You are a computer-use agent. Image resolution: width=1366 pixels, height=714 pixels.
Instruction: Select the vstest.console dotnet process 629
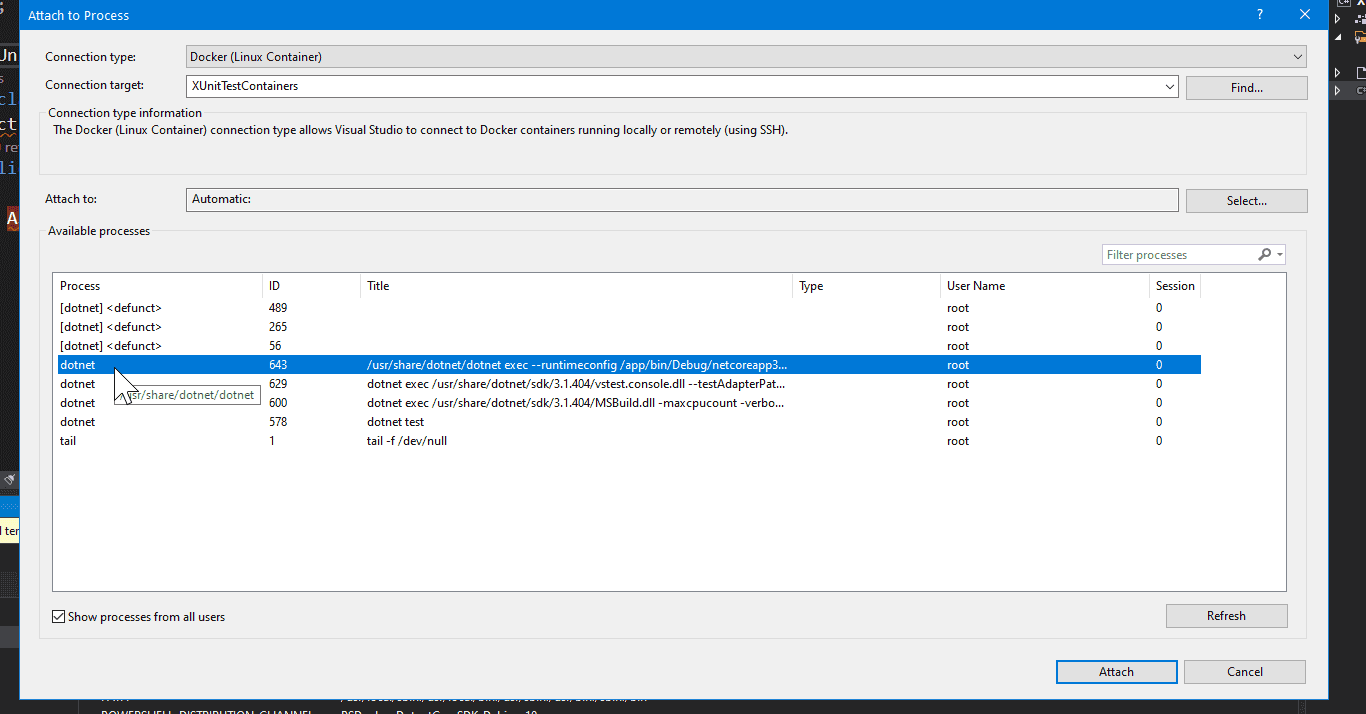(x=575, y=384)
